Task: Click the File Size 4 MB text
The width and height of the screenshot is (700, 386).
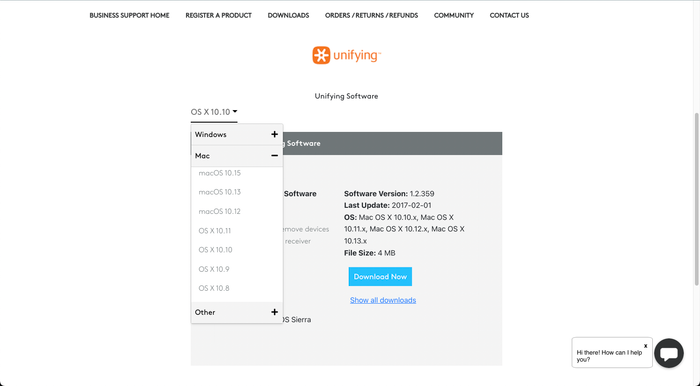Action: (x=370, y=253)
